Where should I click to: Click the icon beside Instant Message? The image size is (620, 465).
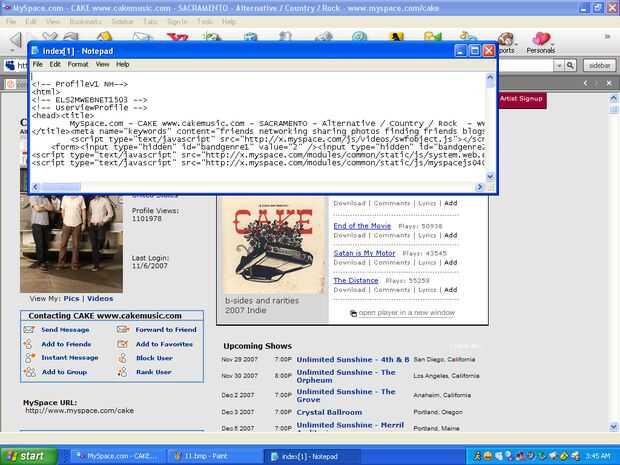(x=30, y=357)
